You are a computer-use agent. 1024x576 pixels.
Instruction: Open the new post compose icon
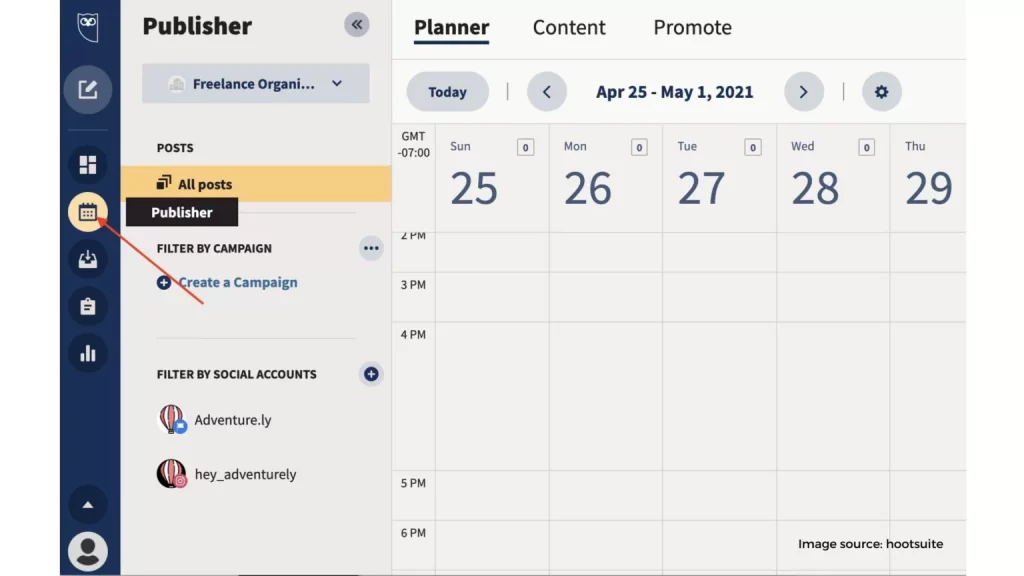(x=88, y=89)
